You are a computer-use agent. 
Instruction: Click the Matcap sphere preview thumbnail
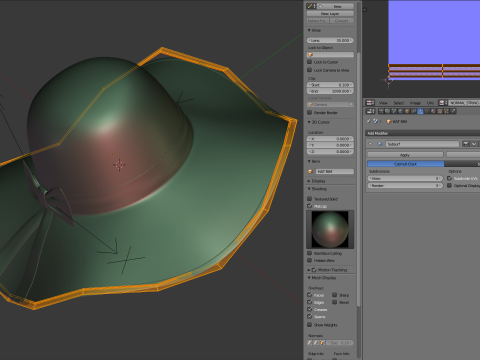(x=330, y=229)
